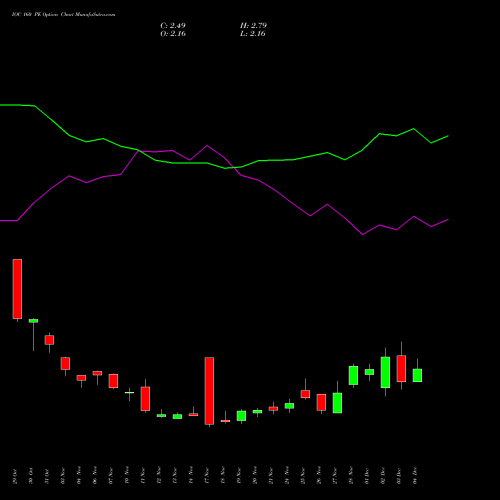Click the open value 'O: 2.16'

tap(173, 34)
